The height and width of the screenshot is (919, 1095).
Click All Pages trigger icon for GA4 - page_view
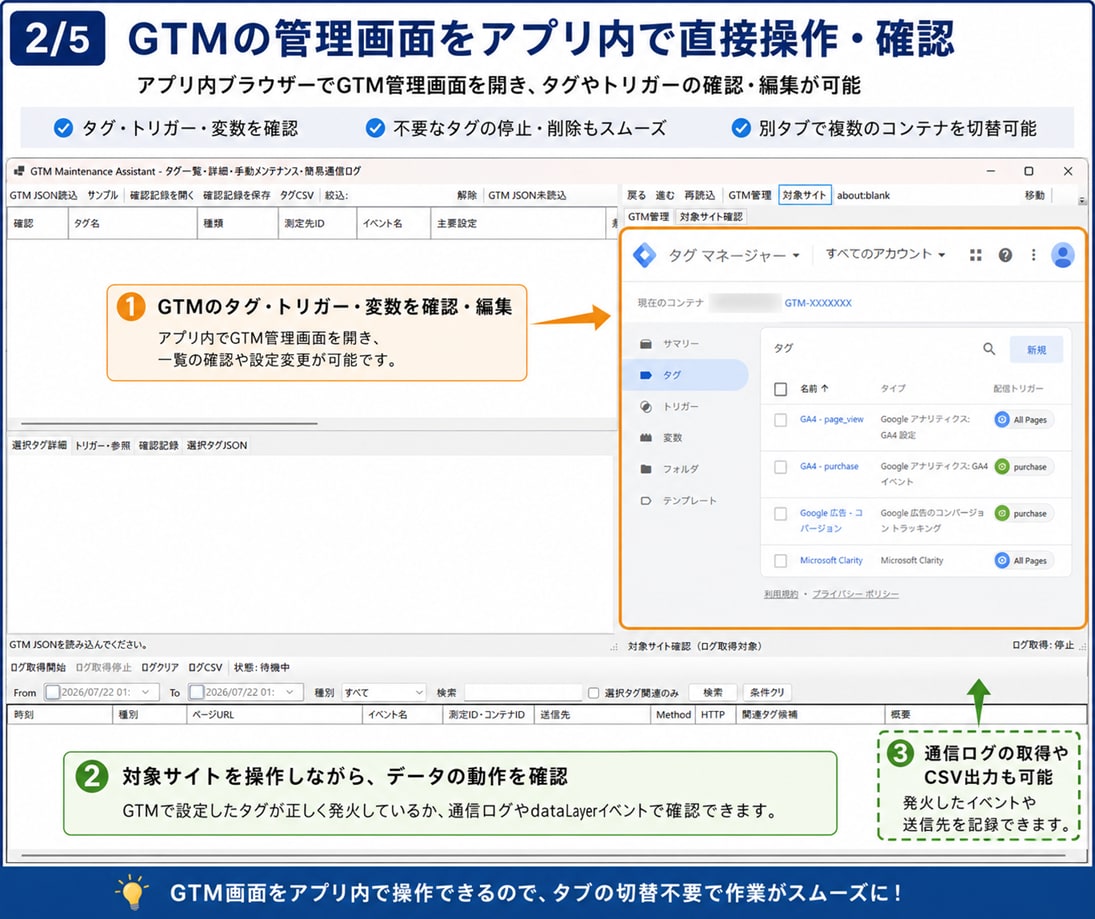1001,420
